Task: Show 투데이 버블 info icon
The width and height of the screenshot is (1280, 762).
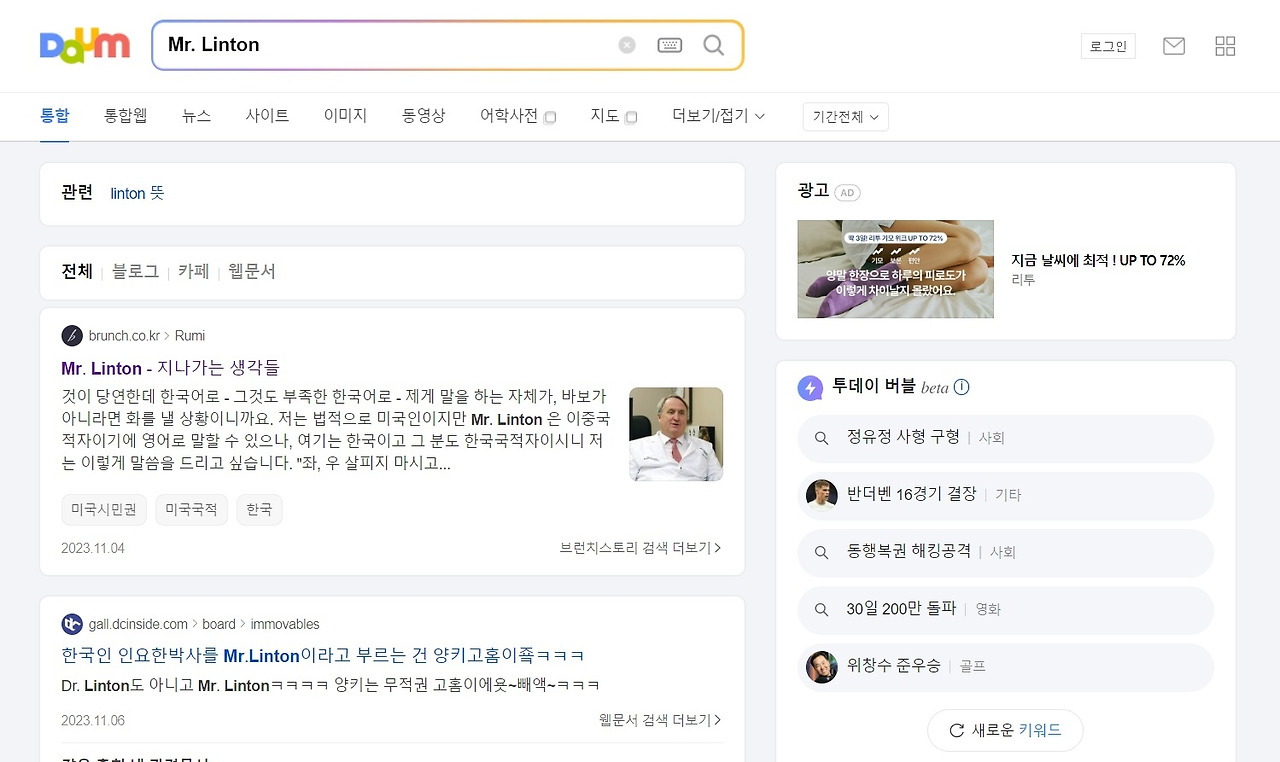Action: 961,387
